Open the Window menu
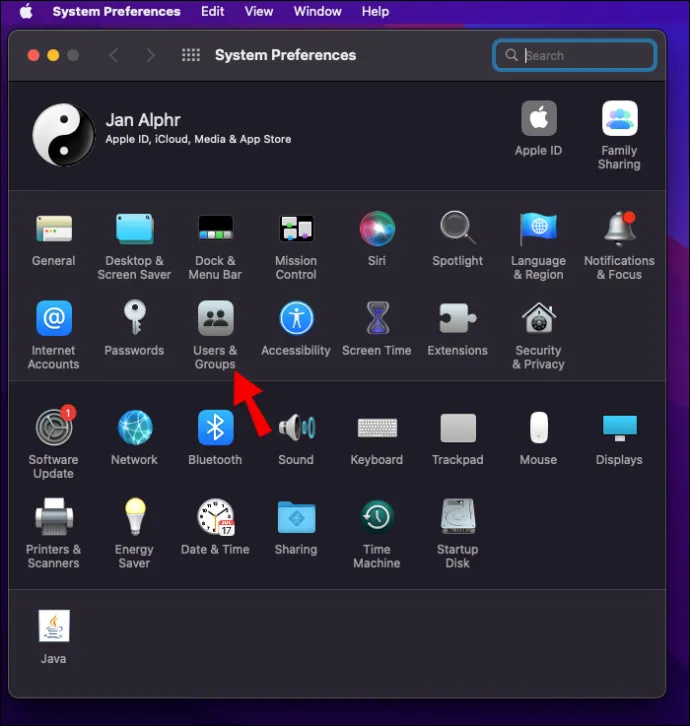 click(x=318, y=12)
